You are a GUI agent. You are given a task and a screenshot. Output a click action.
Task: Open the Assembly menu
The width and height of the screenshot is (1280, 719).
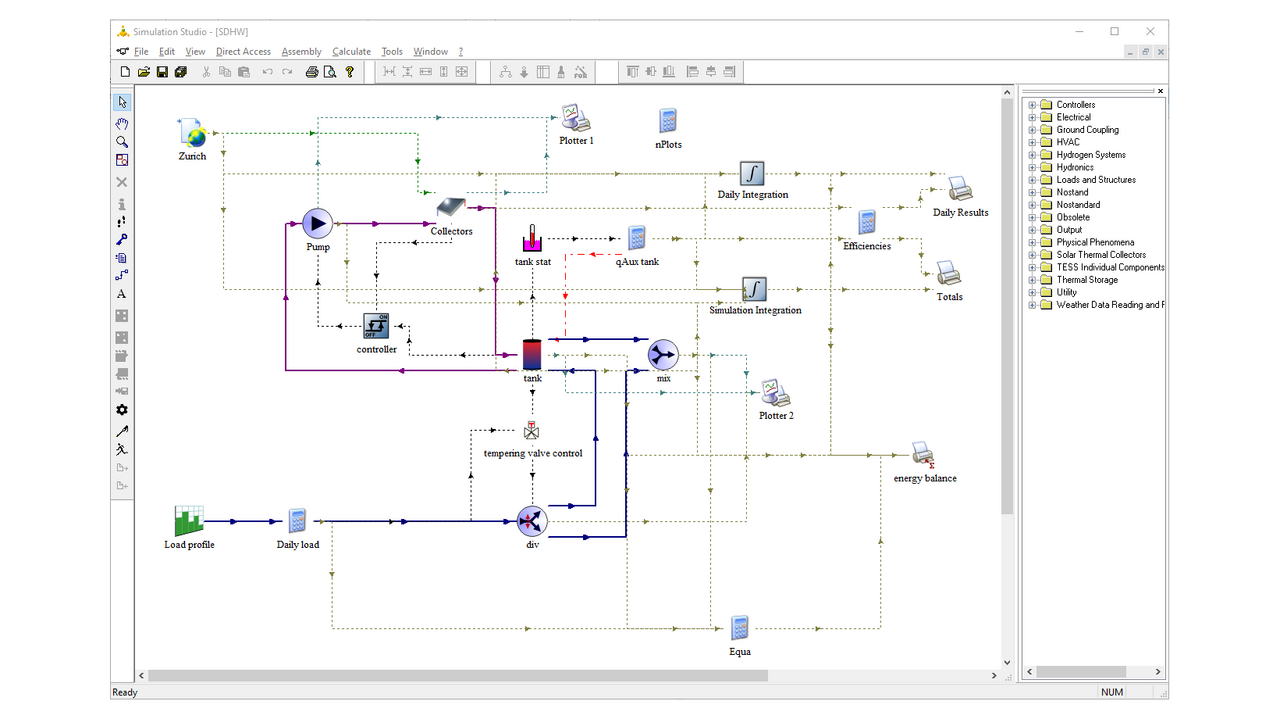(302, 52)
